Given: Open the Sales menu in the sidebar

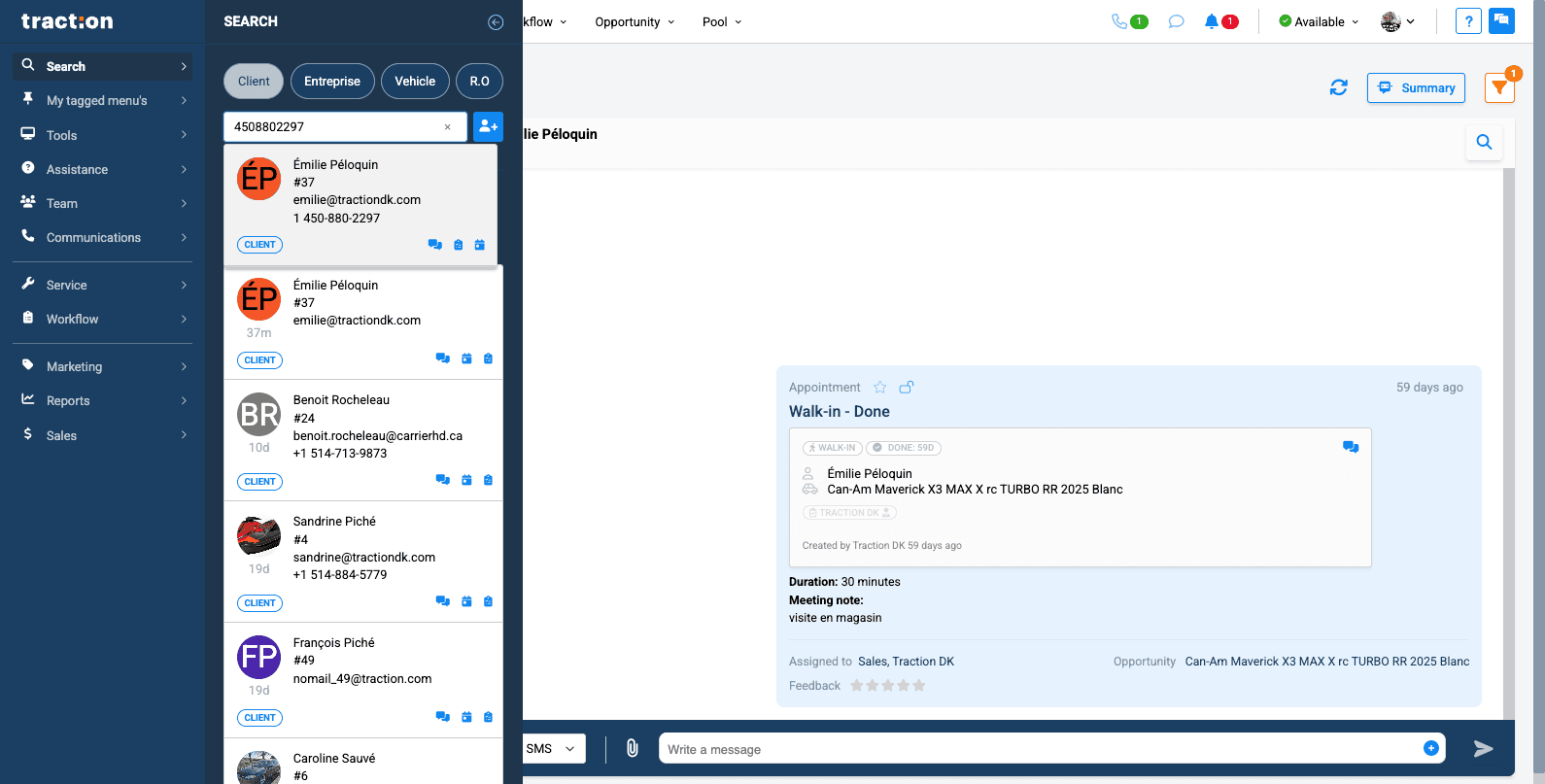Looking at the screenshot, I should tap(103, 435).
